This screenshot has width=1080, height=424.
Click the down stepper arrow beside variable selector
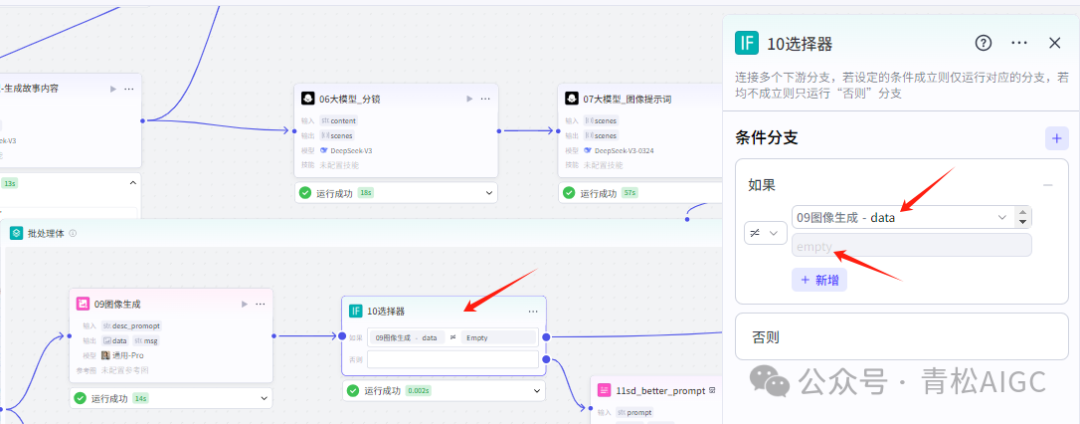click(x=1023, y=222)
